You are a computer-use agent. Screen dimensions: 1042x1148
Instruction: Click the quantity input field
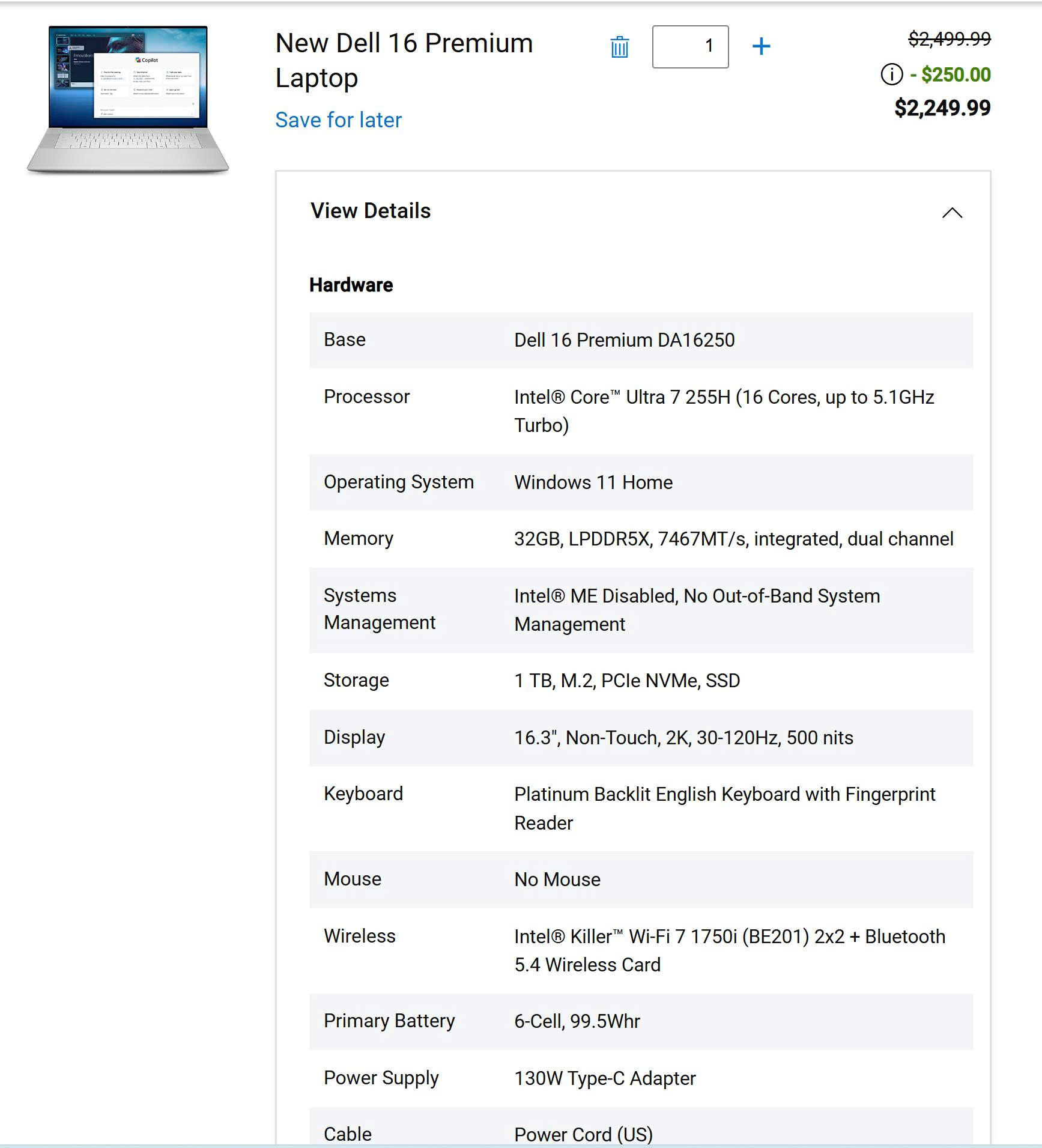coord(690,46)
